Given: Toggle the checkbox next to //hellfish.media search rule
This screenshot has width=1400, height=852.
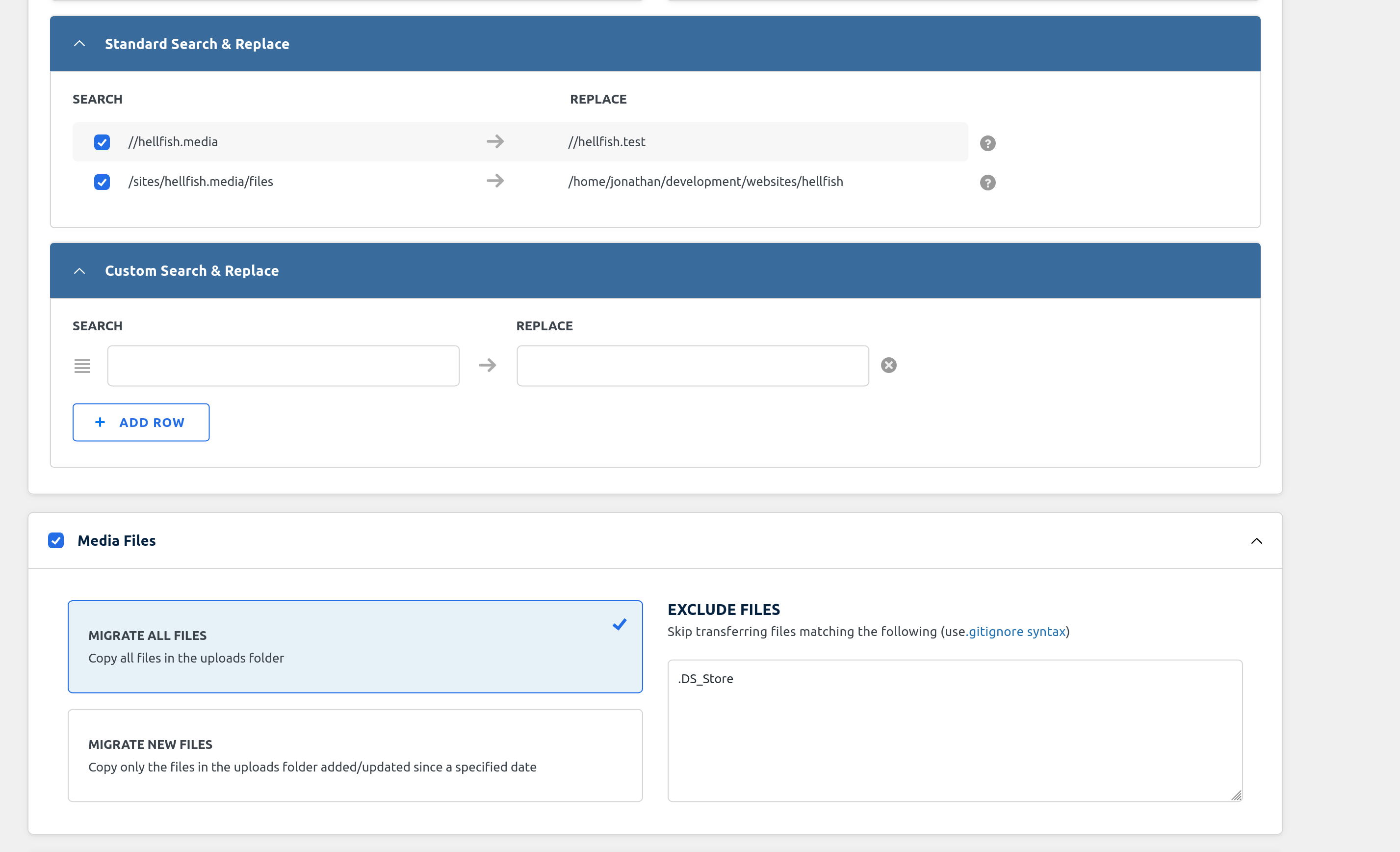Looking at the screenshot, I should point(101,142).
